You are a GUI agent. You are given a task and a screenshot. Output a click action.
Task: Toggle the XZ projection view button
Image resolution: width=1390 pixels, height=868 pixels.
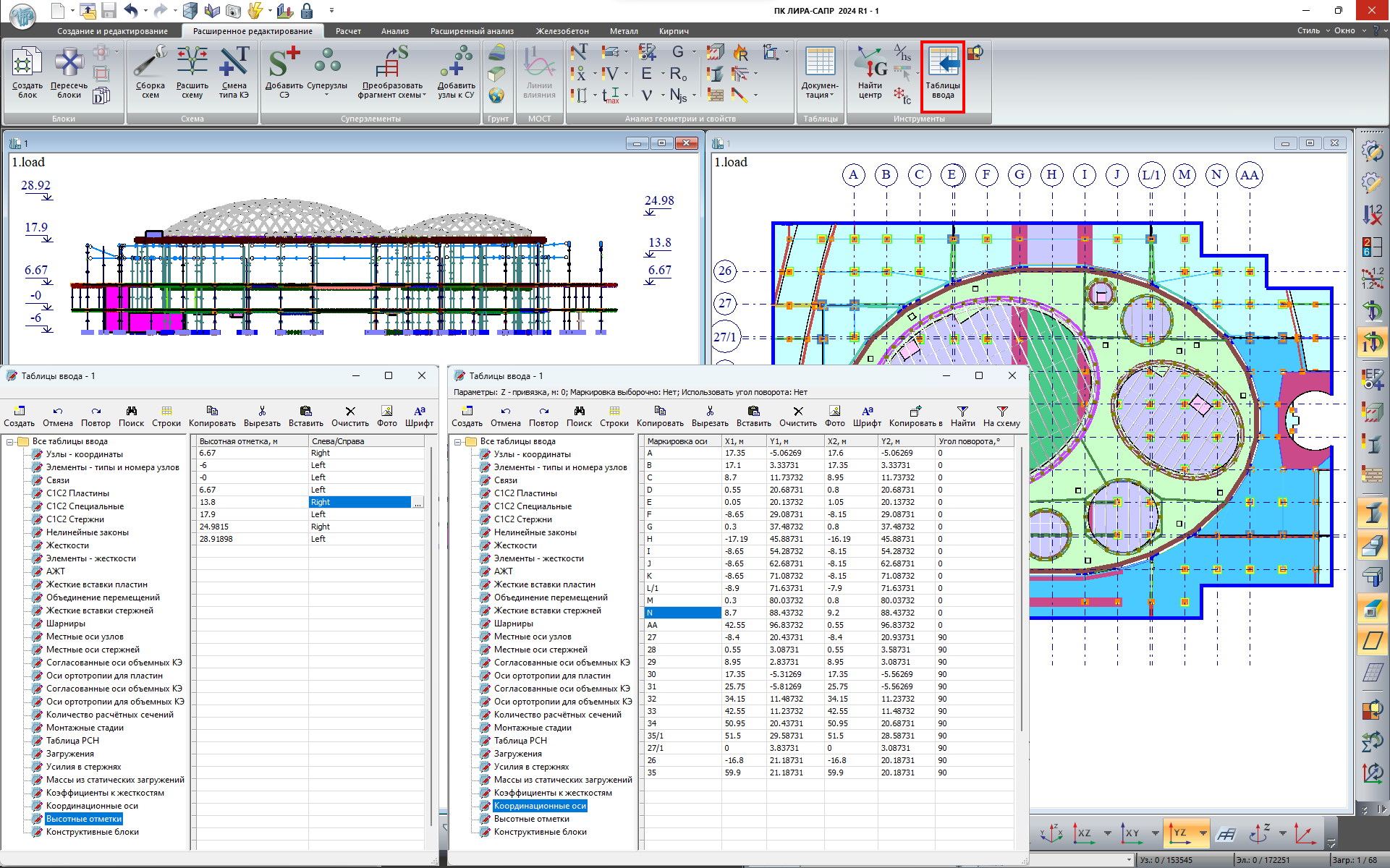click(1083, 833)
